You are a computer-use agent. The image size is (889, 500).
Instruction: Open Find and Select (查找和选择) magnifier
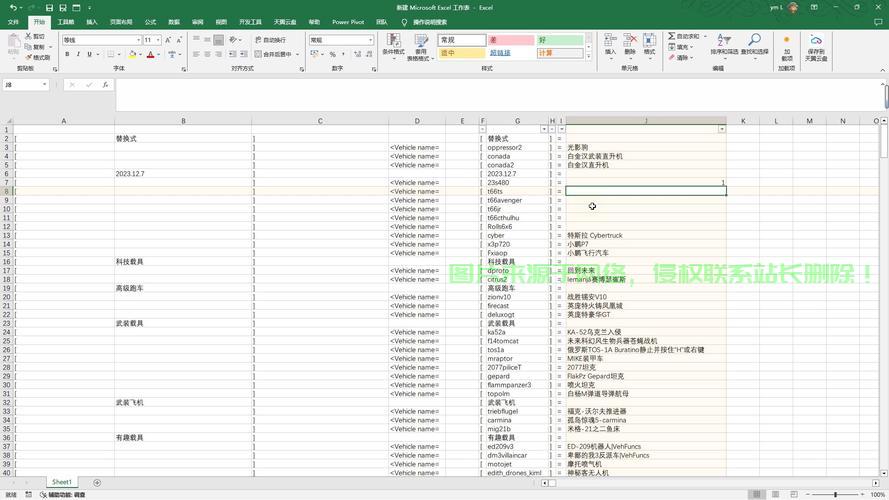(x=755, y=44)
